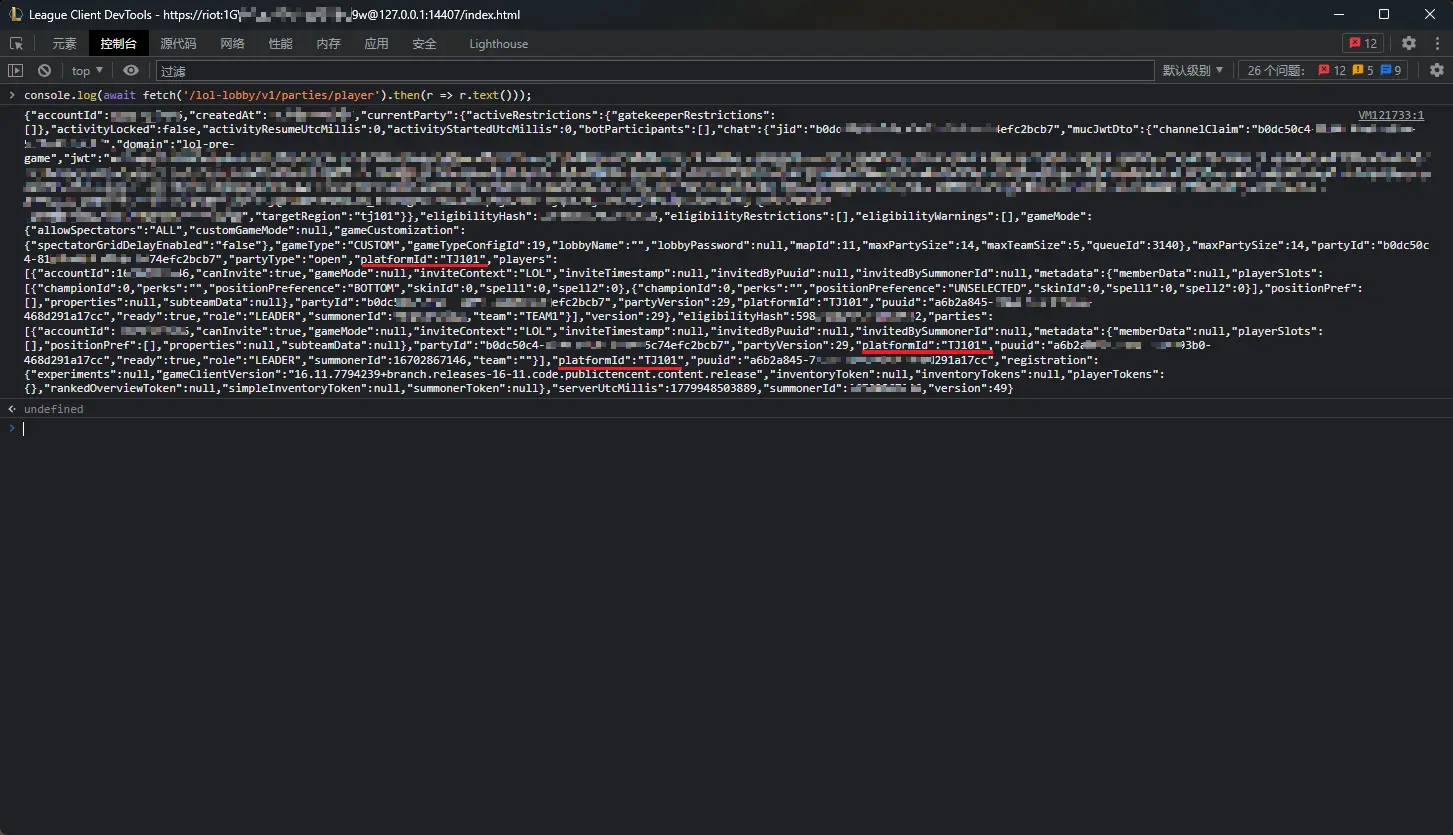
Task: Create a live expression with eye icon
Action: click(x=131, y=71)
